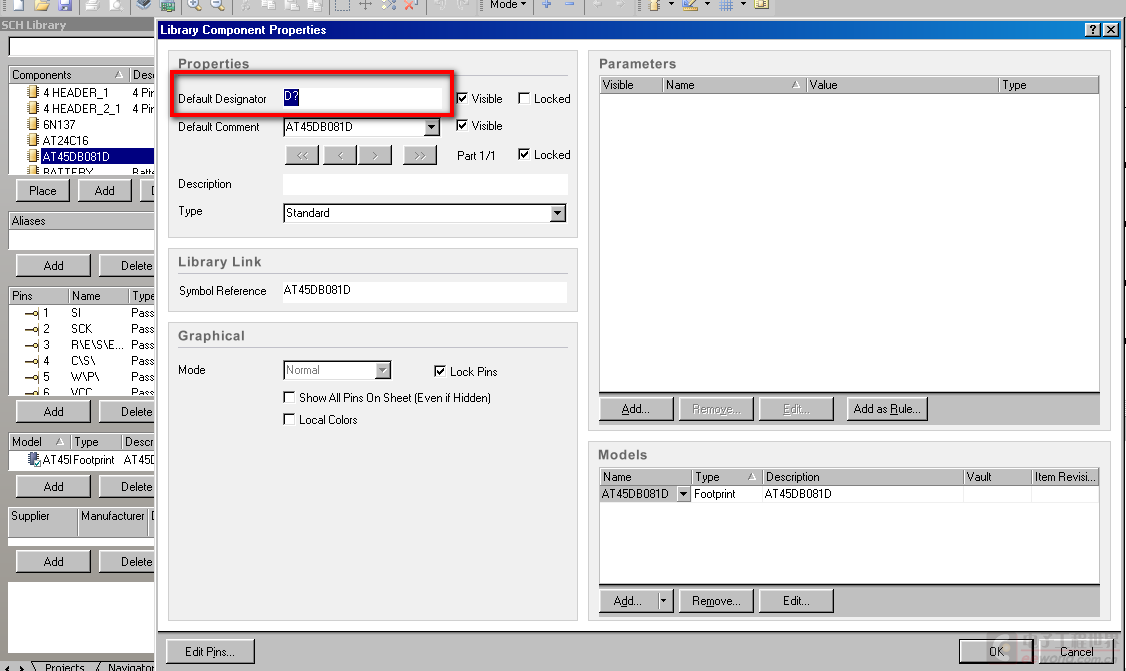Toggle the Part 1/1 Locked checkbox
Image resolution: width=1126 pixels, height=671 pixels.
[x=524, y=154]
